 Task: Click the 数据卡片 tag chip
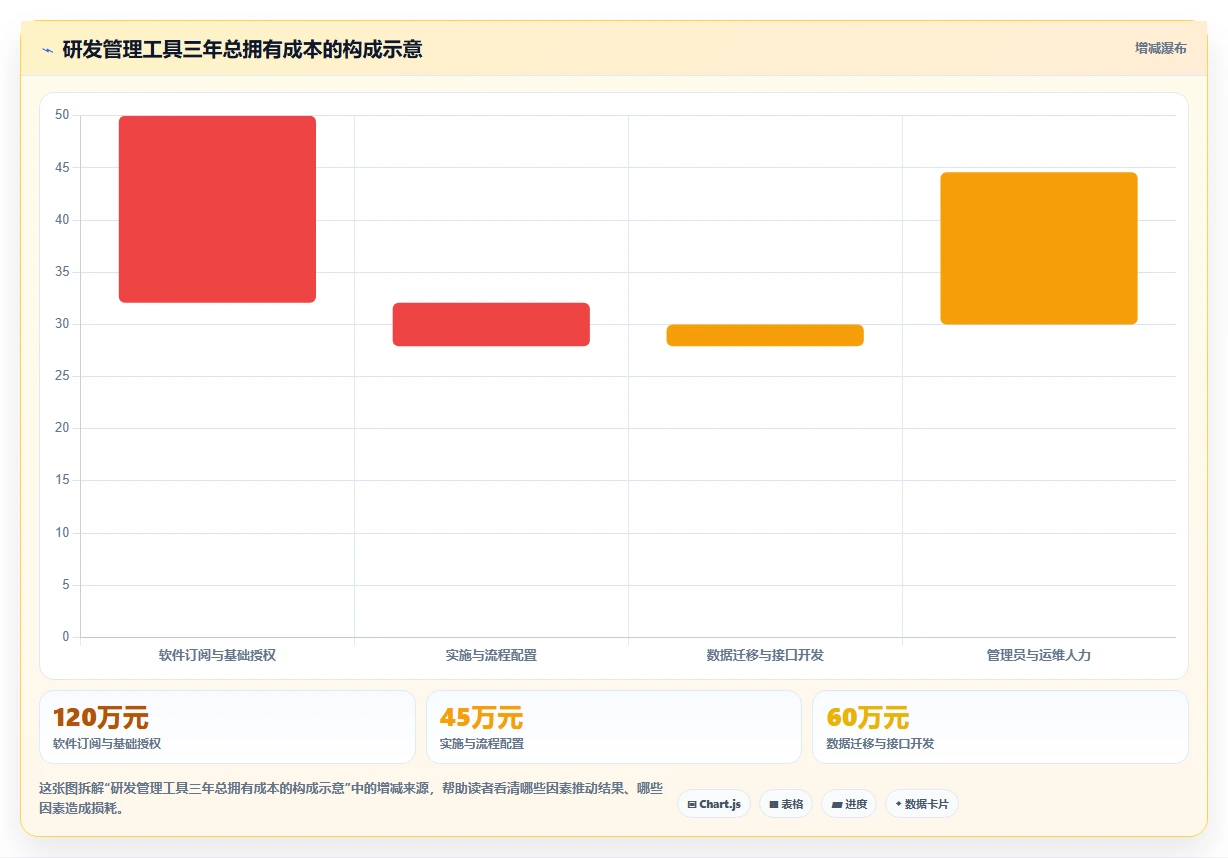click(x=922, y=804)
